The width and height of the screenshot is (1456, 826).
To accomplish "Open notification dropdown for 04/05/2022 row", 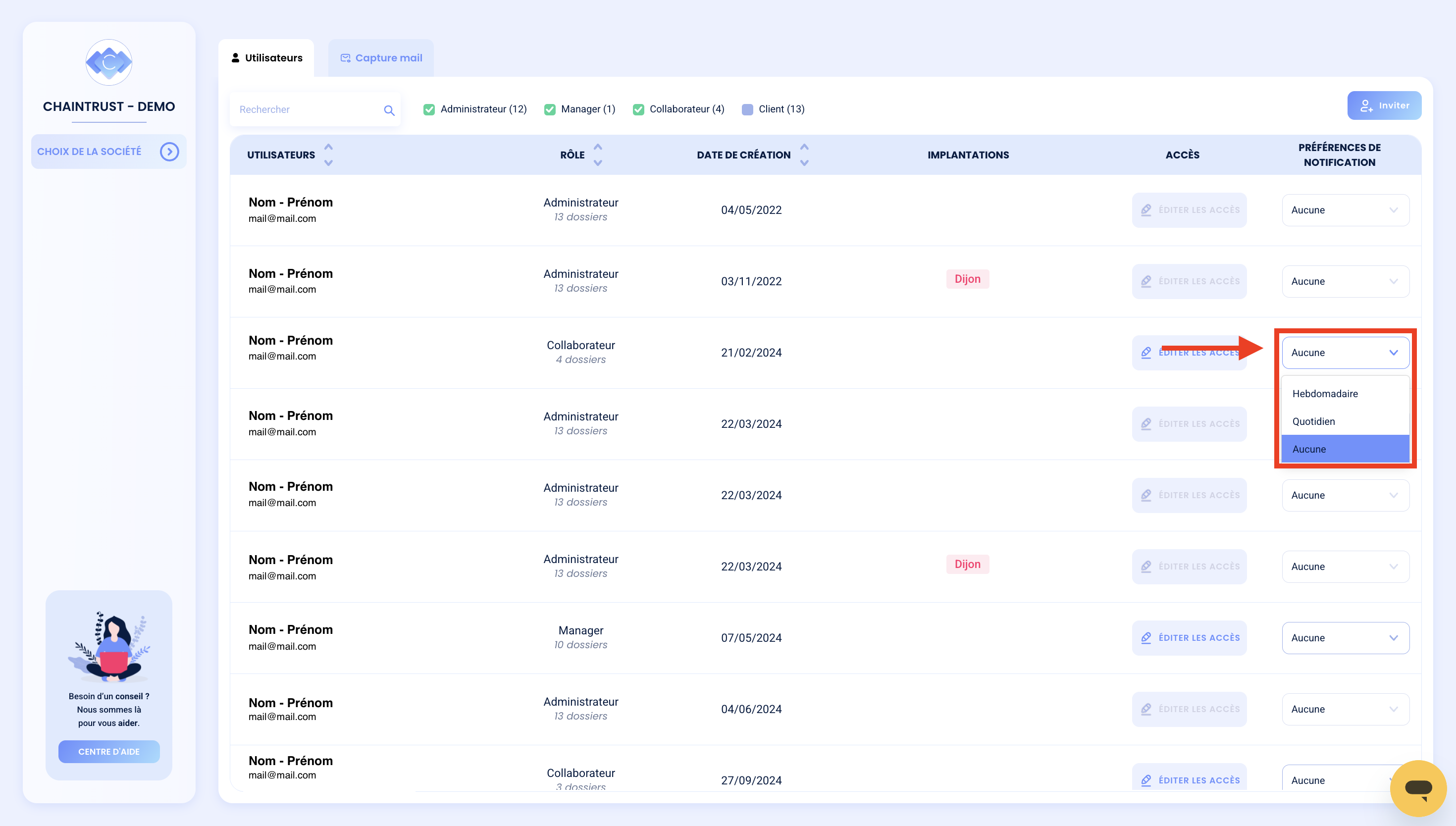I will (x=1346, y=210).
